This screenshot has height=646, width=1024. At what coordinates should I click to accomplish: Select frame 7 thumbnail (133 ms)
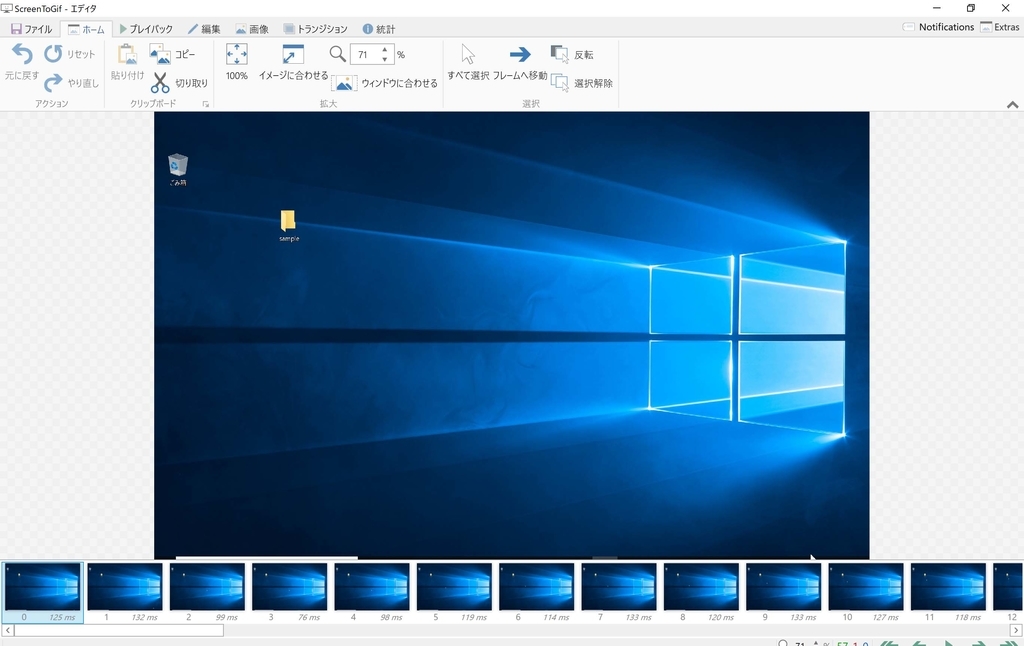click(x=618, y=592)
